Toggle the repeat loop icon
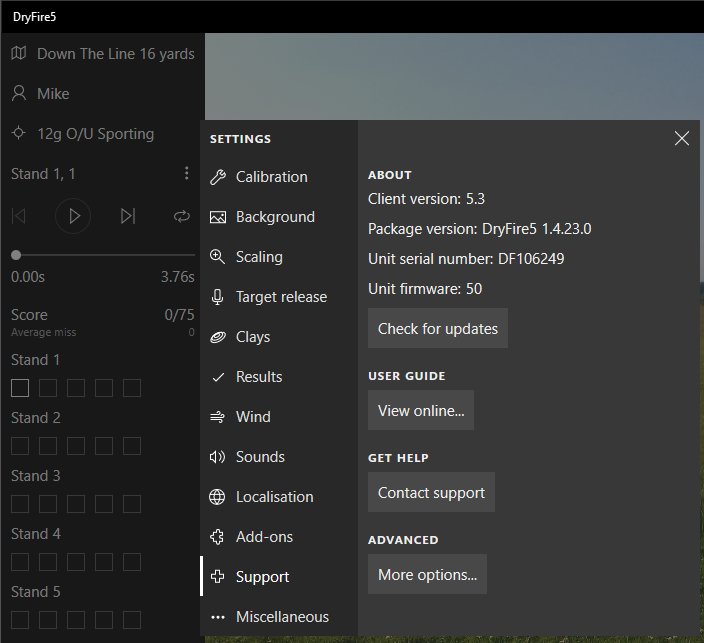Screen dimensions: 704x643 181,216
